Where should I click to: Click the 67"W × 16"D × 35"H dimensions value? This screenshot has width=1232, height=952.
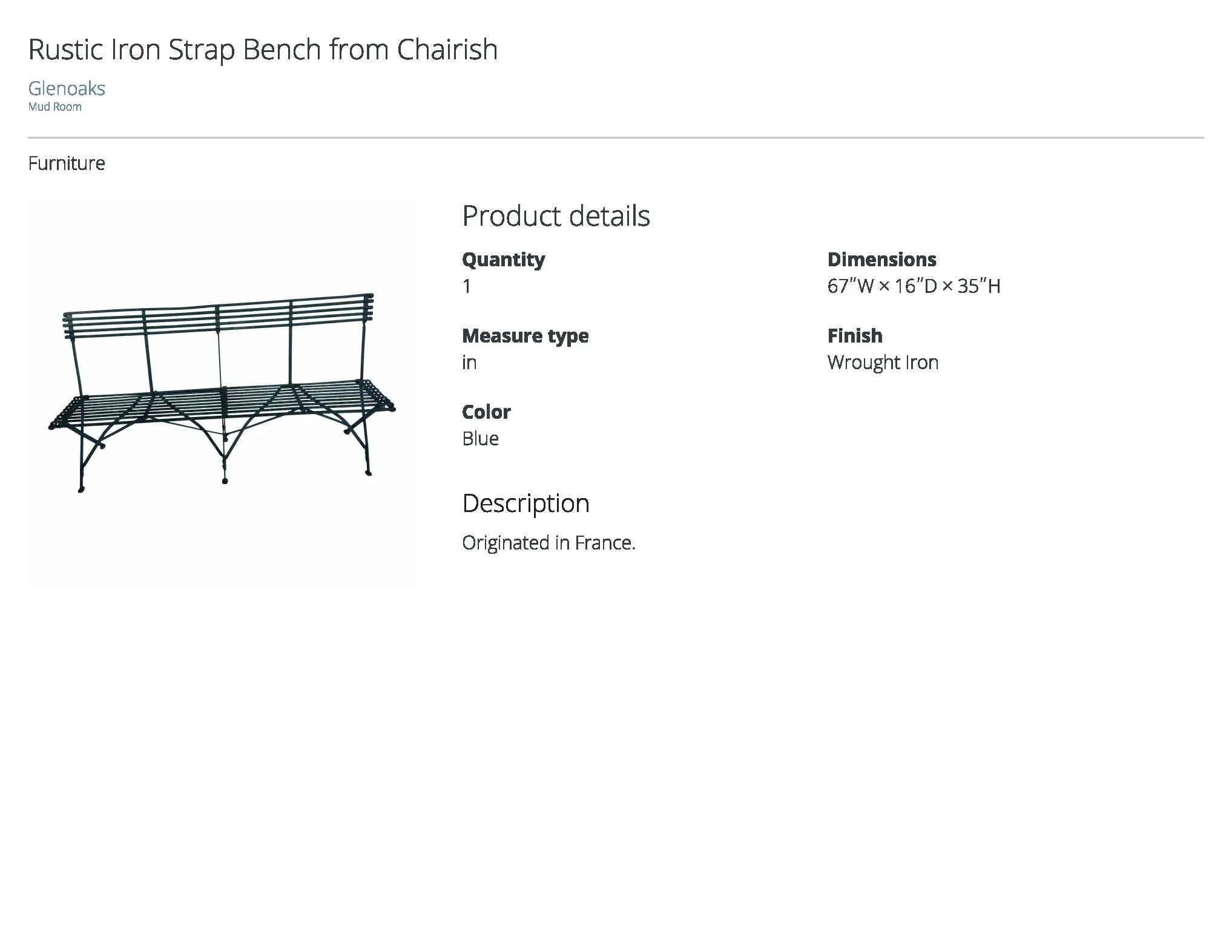tap(914, 286)
